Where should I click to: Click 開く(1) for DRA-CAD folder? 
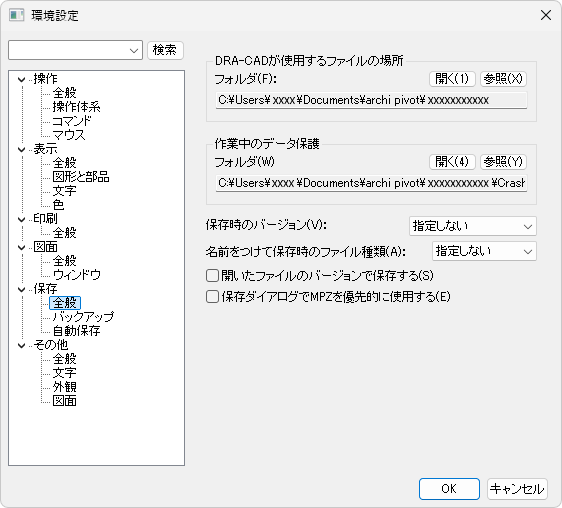point(452,79)
